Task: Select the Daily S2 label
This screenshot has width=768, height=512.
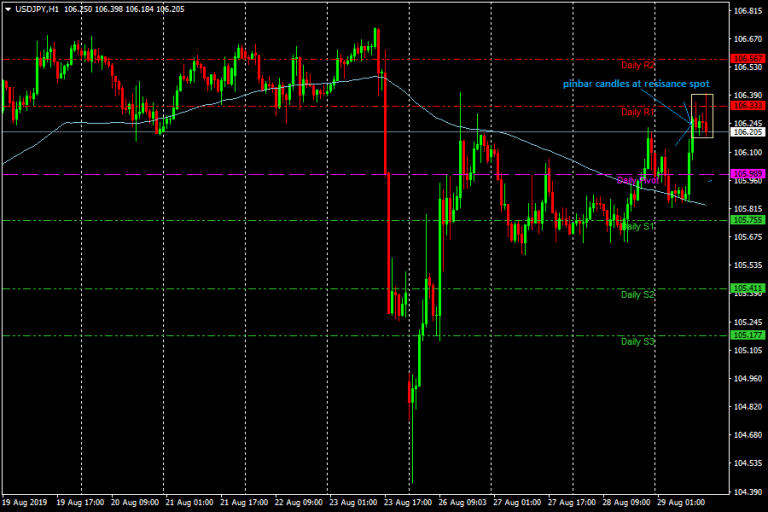Action: (637, 295)
